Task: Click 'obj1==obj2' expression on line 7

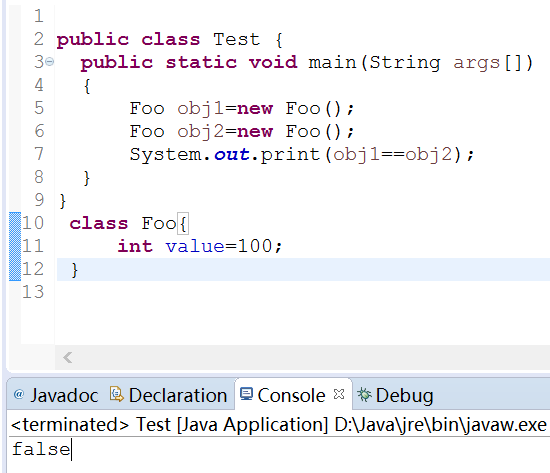Action: (x=393, y=155)
